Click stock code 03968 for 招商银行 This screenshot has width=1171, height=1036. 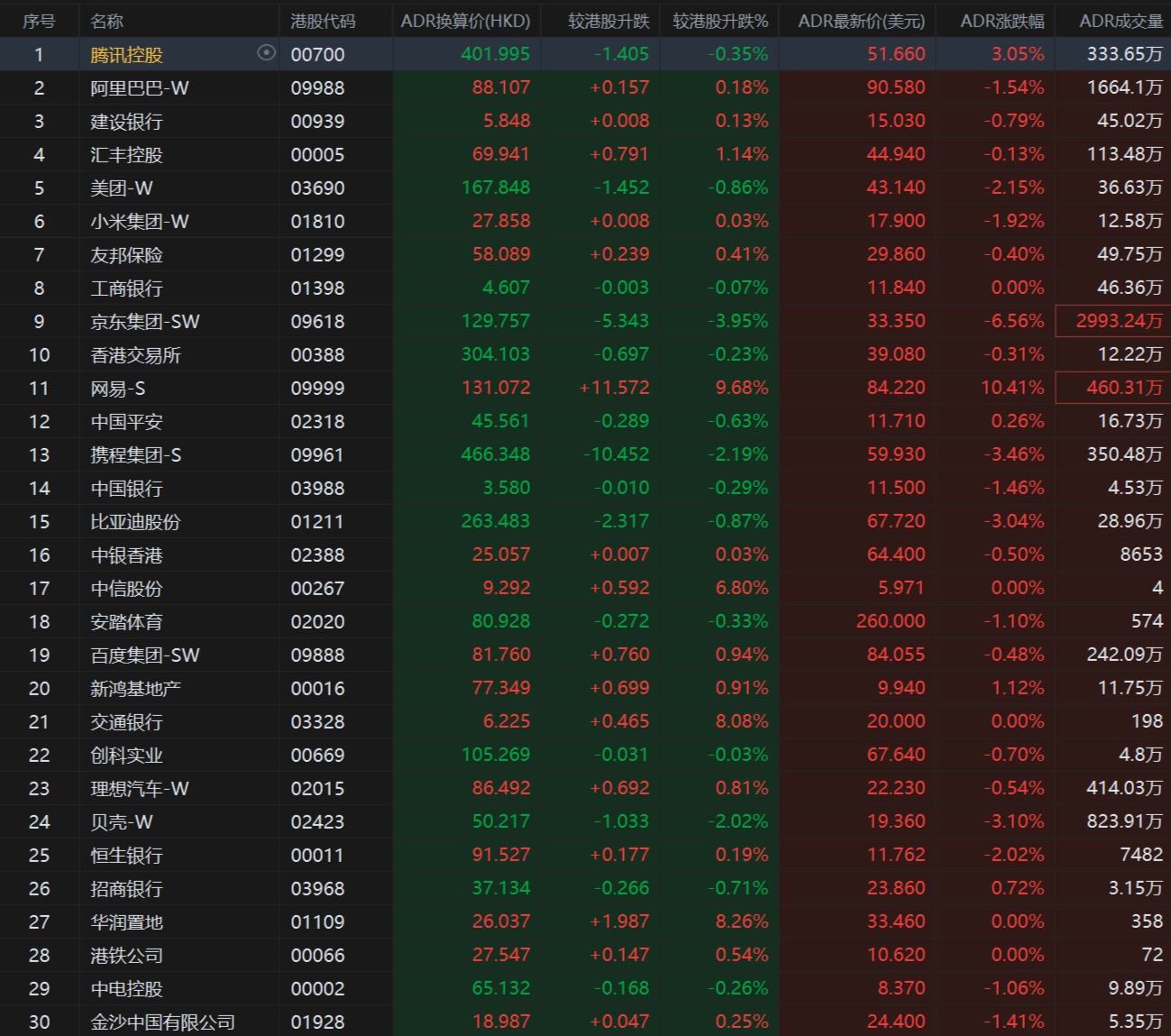(317, 889)
